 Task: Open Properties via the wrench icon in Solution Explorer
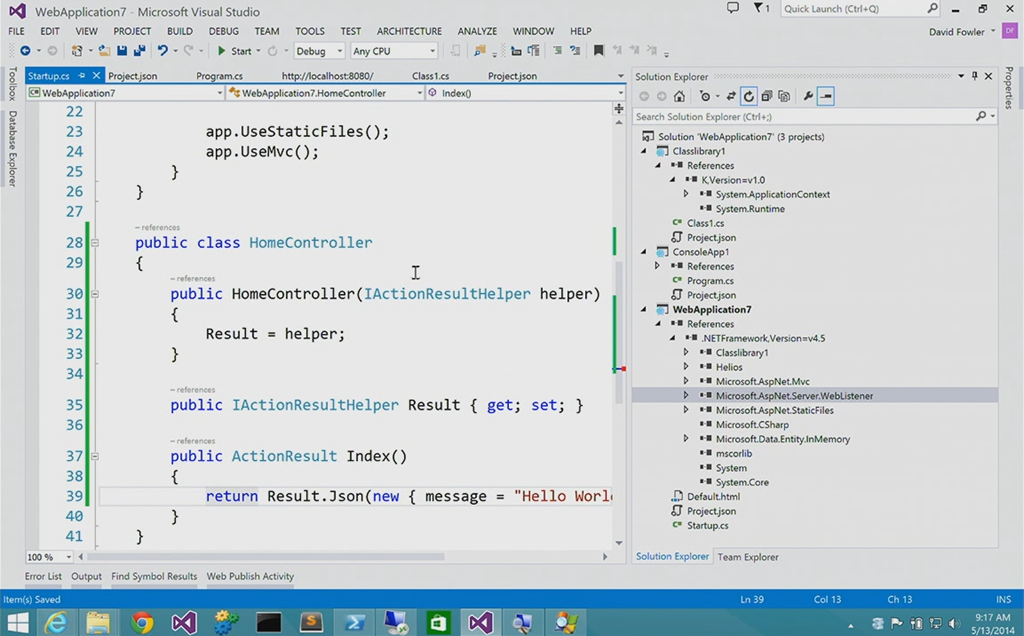tap(808, 97)
